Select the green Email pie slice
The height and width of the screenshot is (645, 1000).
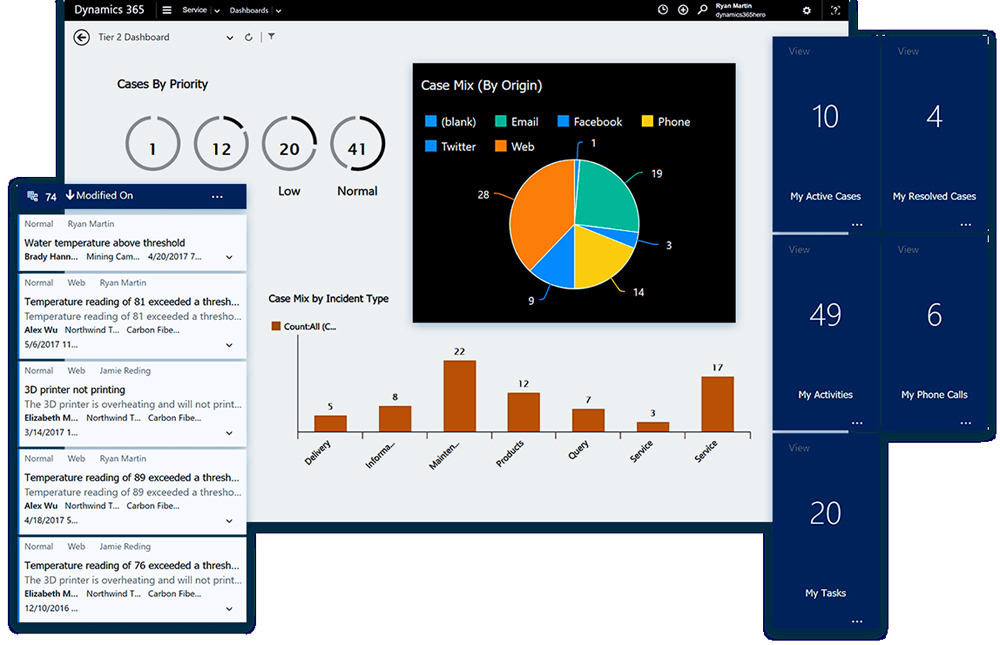point(606,195)
